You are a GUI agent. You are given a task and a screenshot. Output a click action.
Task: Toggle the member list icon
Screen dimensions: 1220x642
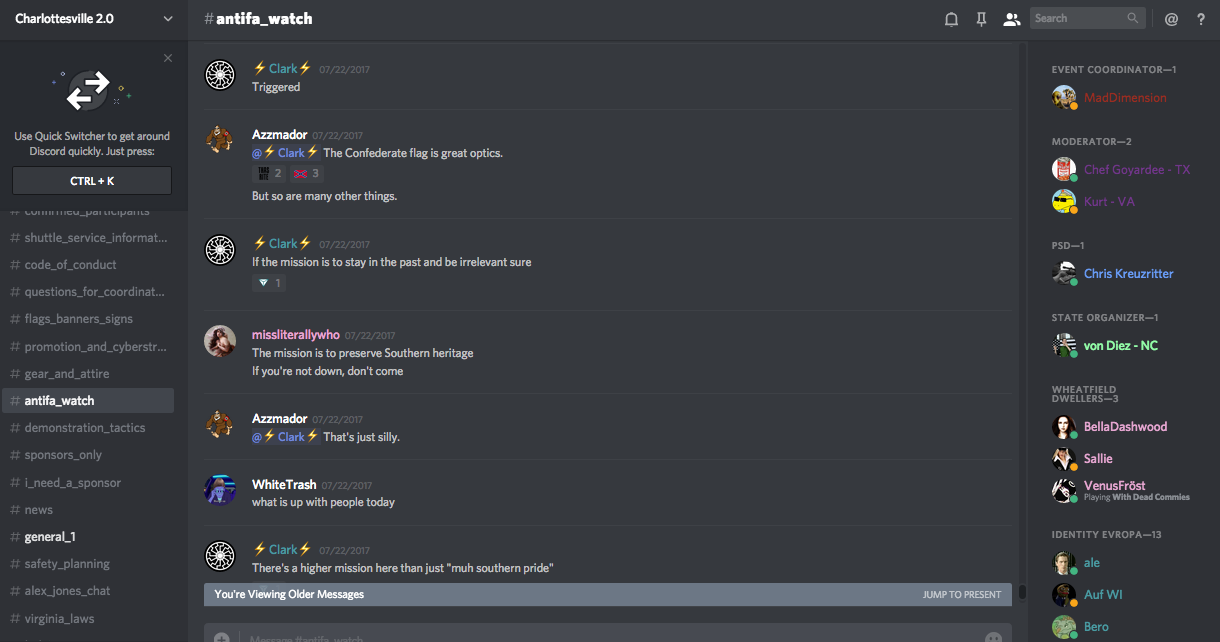[1011, 19]
